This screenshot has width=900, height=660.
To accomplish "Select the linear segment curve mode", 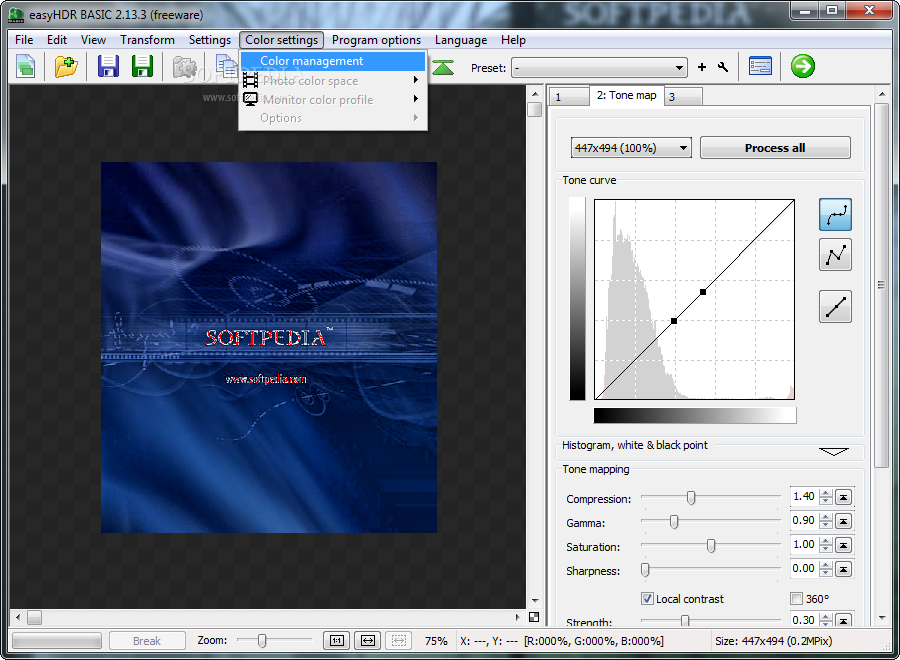I will tap(835, 255).
